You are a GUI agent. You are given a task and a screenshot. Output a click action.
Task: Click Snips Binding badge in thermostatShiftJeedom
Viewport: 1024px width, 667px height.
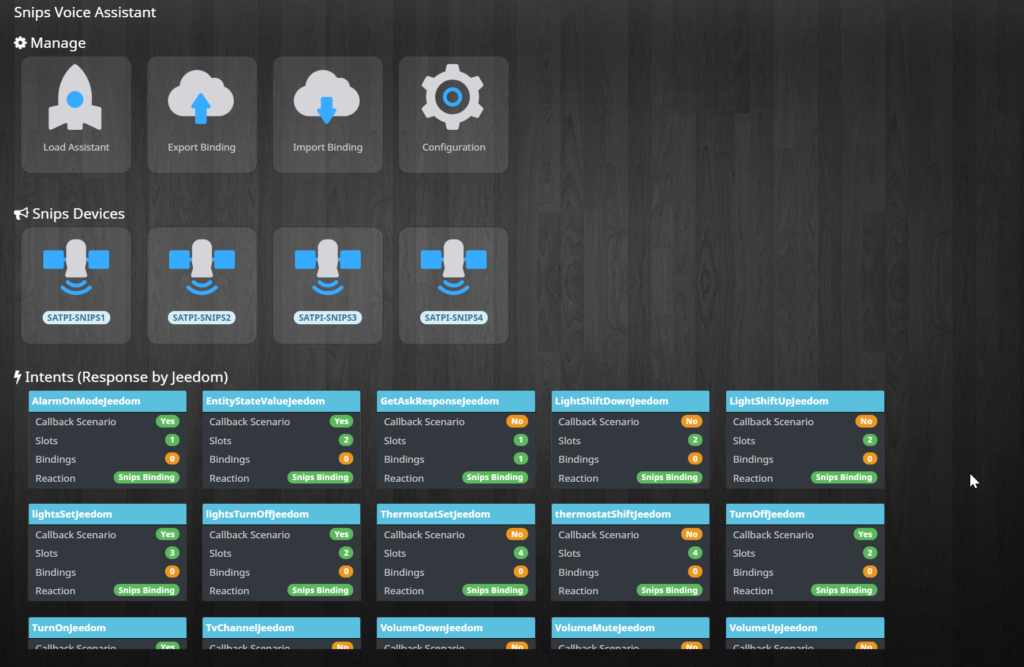(x=669, y=591)
